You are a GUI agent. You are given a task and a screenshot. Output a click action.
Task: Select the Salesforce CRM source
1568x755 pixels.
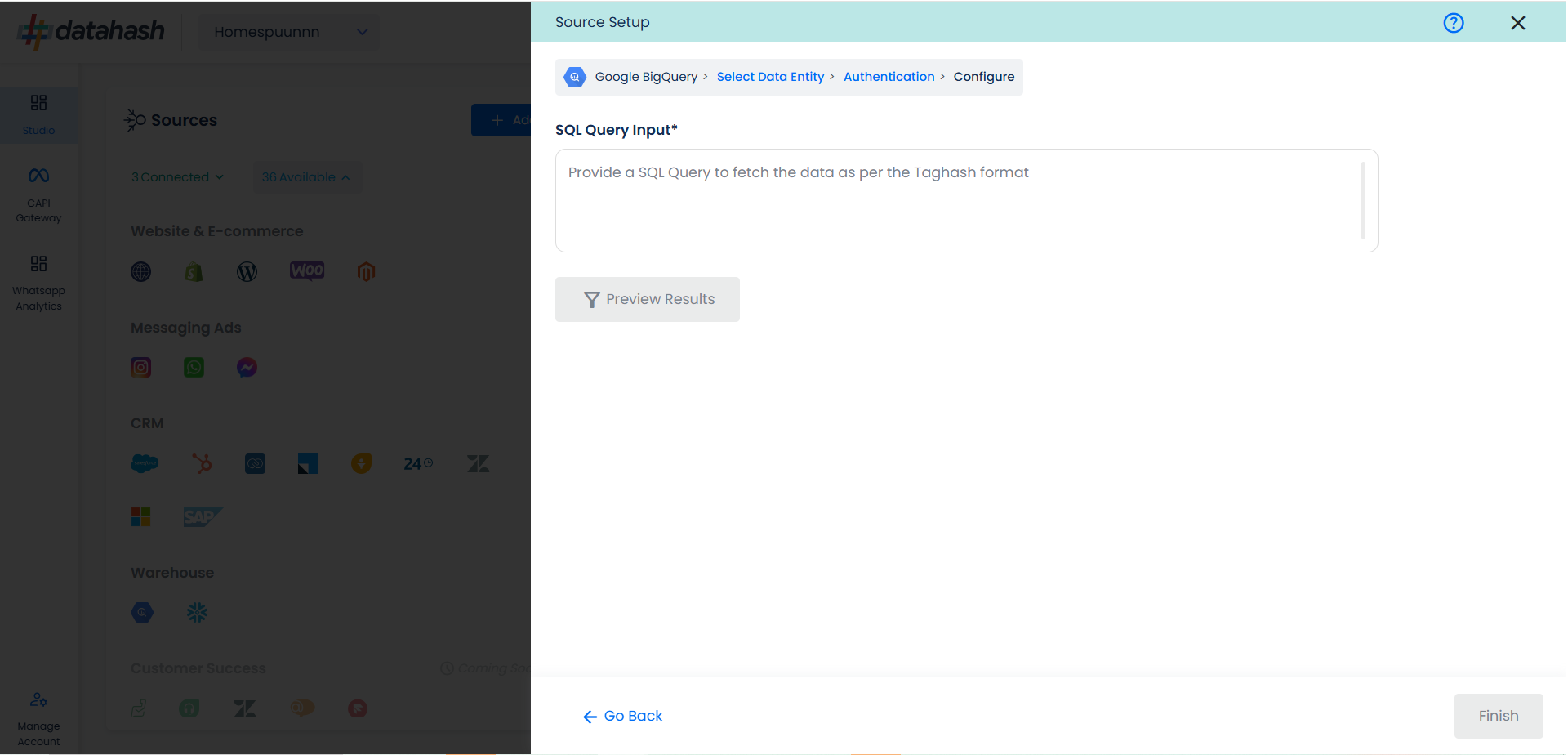[x=145, y=463]
